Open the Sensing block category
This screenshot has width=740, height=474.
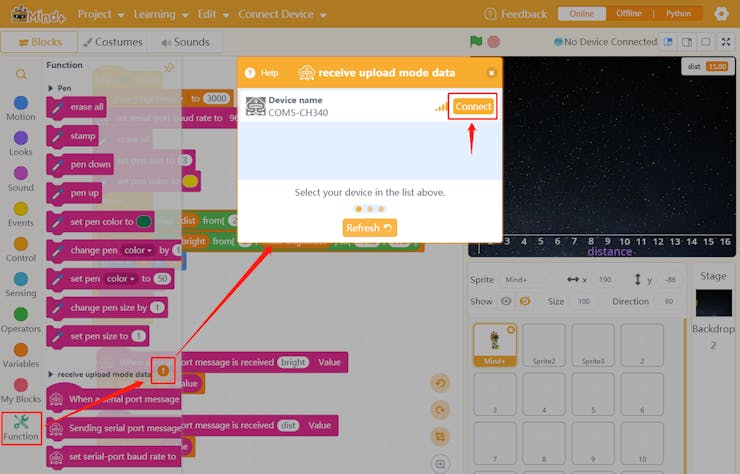[x=21, y=286]
